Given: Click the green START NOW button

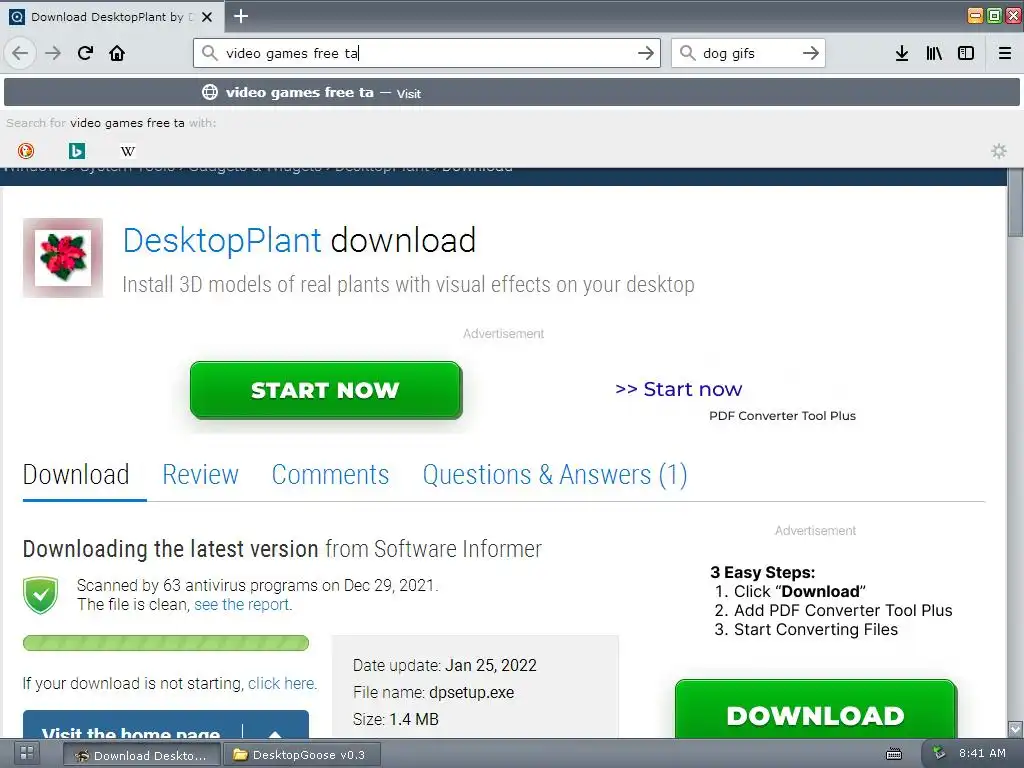Looking at the screenshot, I should (x=326, y=390).
